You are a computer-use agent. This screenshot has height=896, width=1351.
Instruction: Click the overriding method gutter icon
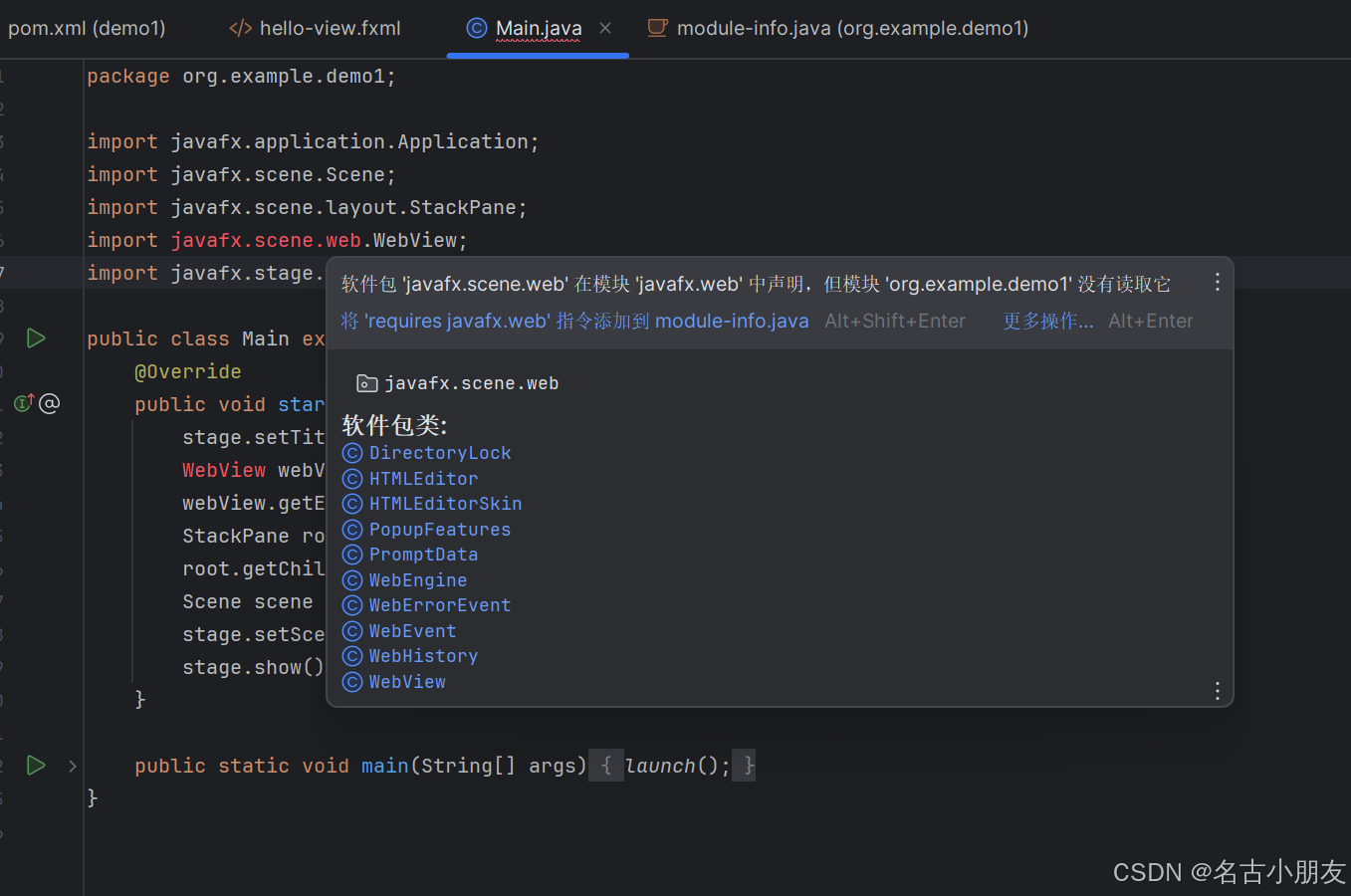[x=24, y=402]
